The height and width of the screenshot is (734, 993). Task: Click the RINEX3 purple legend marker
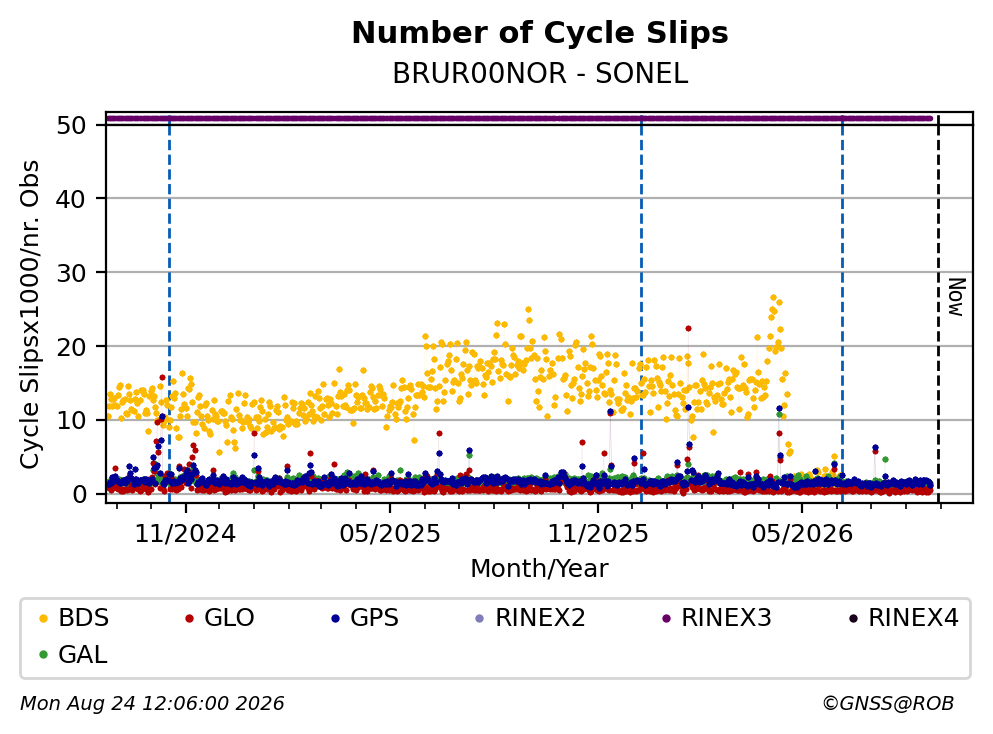click(666, 618)
